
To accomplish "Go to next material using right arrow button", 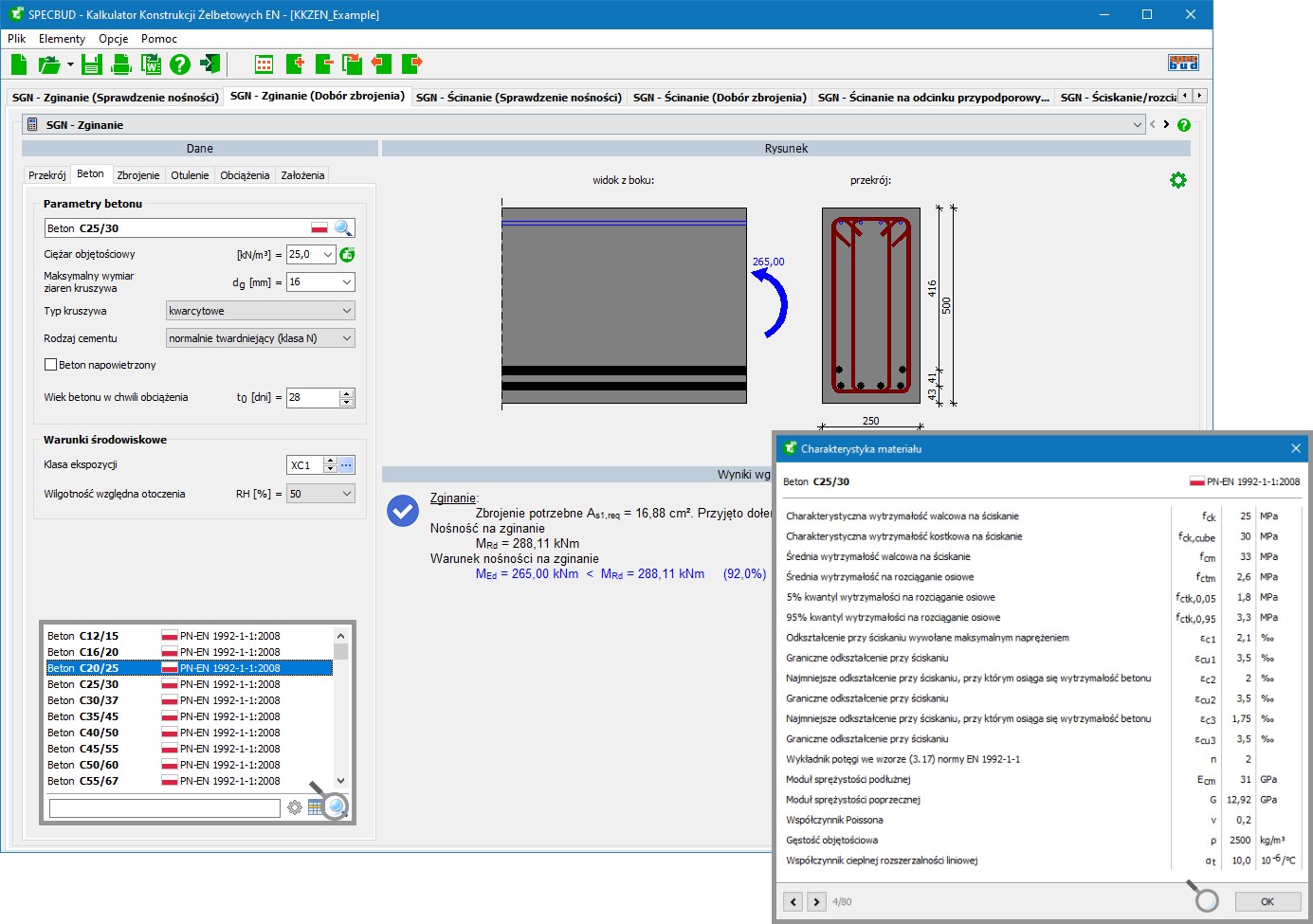I will [816, 902].
